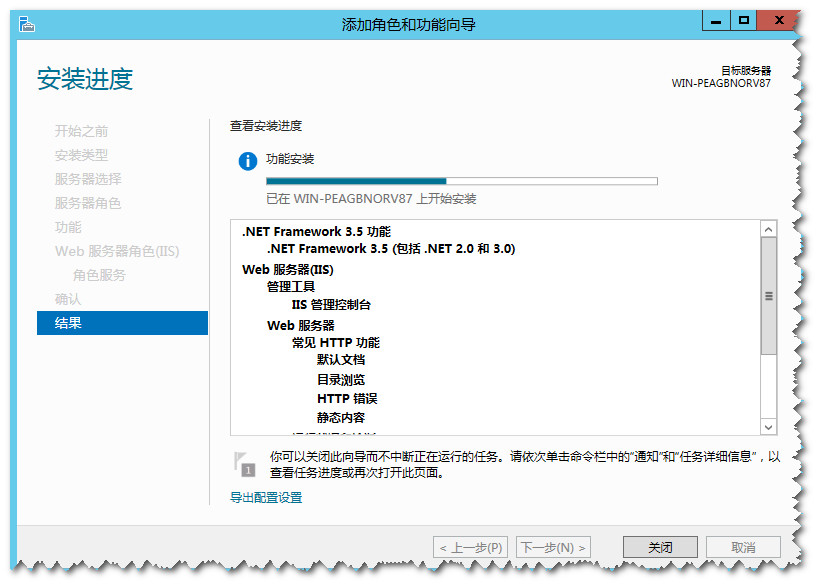Minimize the 添加角色和功能向导 window
821x588 pixels.
716,21
